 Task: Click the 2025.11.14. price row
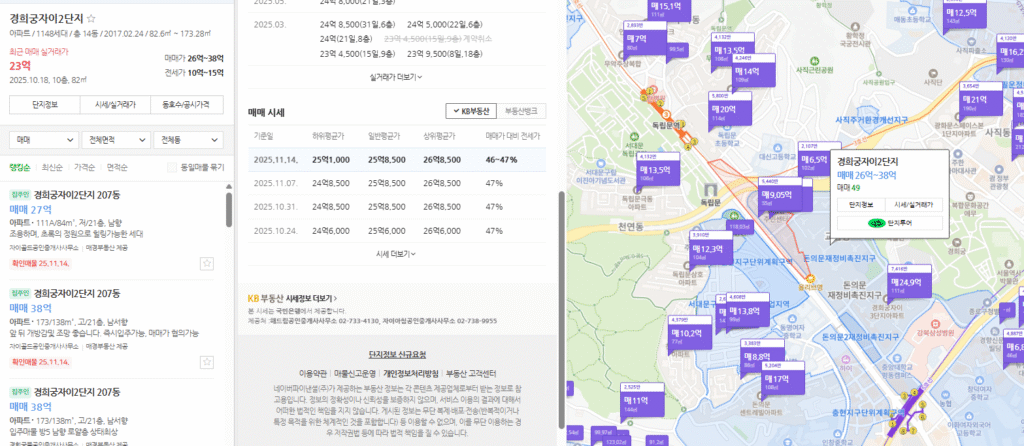(397, 159)
